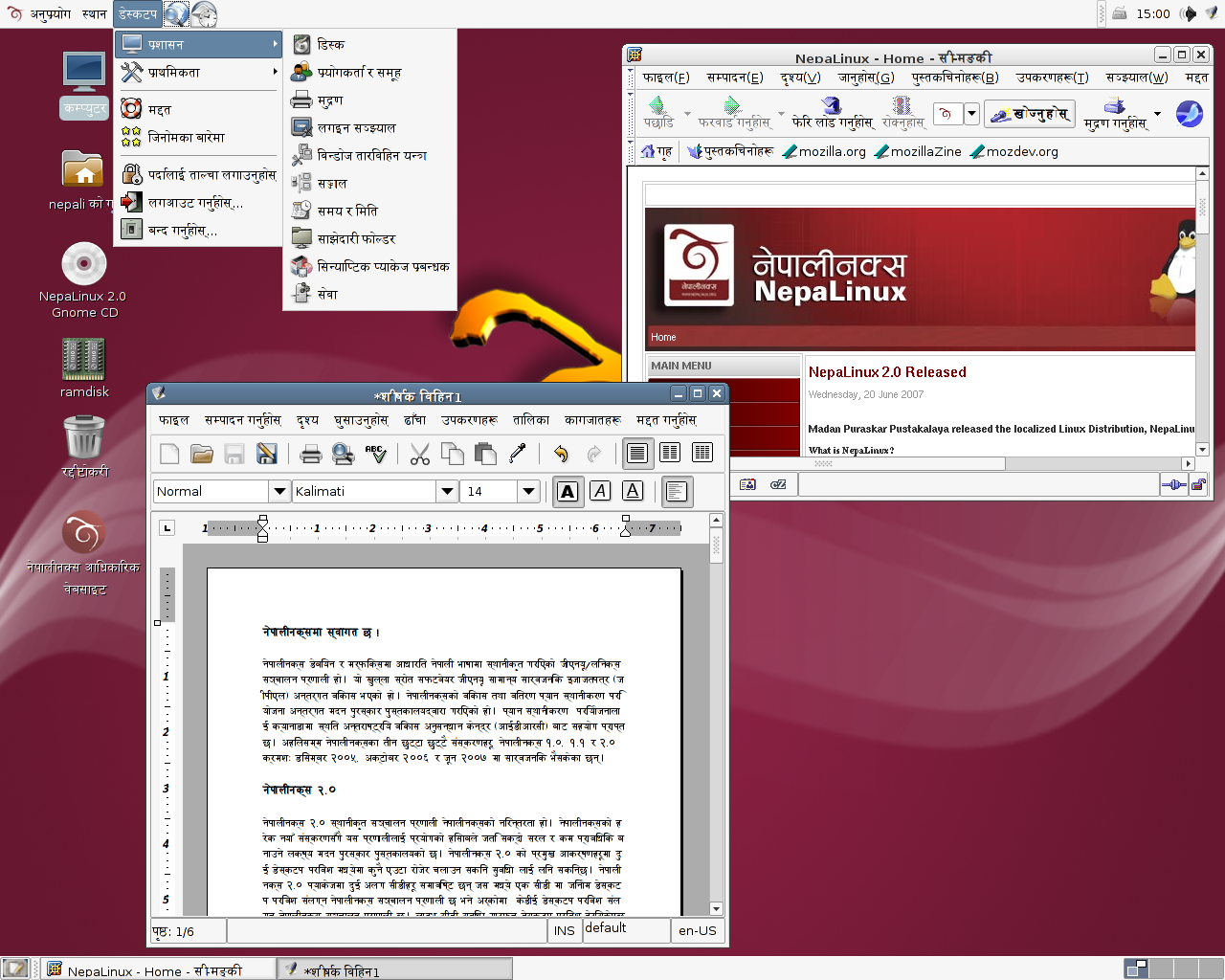Screen dimensions: 1225x980
Task: Click the right indent marker on ruler
Action: tap(625, 526)
